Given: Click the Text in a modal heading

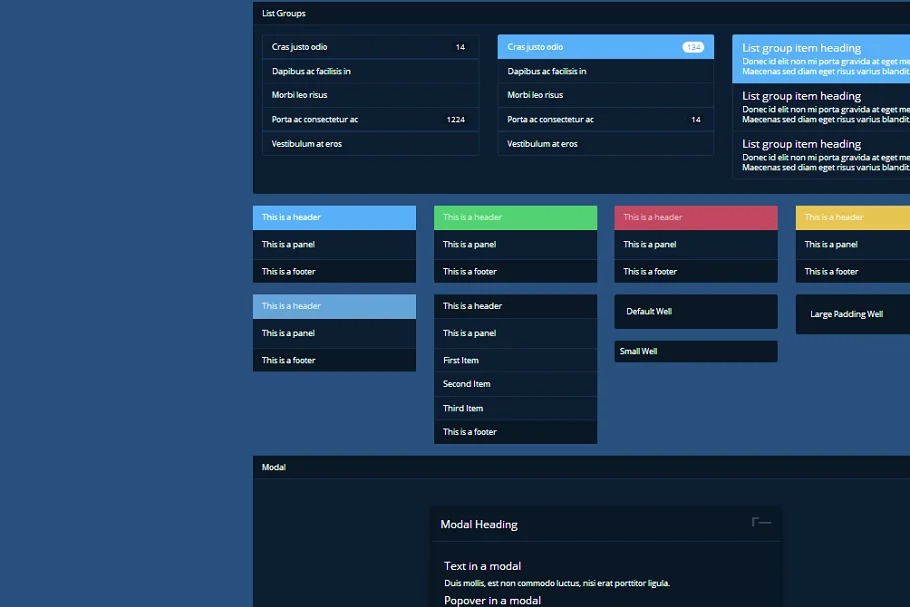Looking at the screenshot, I should pos(483,566).
